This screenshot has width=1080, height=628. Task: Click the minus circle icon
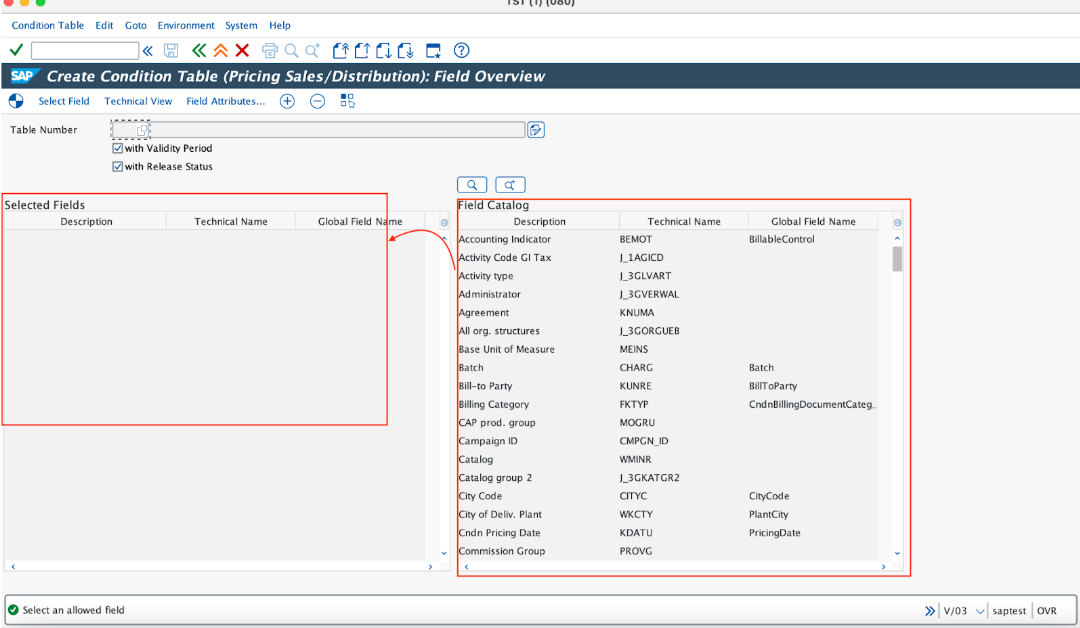coord(317,101)
